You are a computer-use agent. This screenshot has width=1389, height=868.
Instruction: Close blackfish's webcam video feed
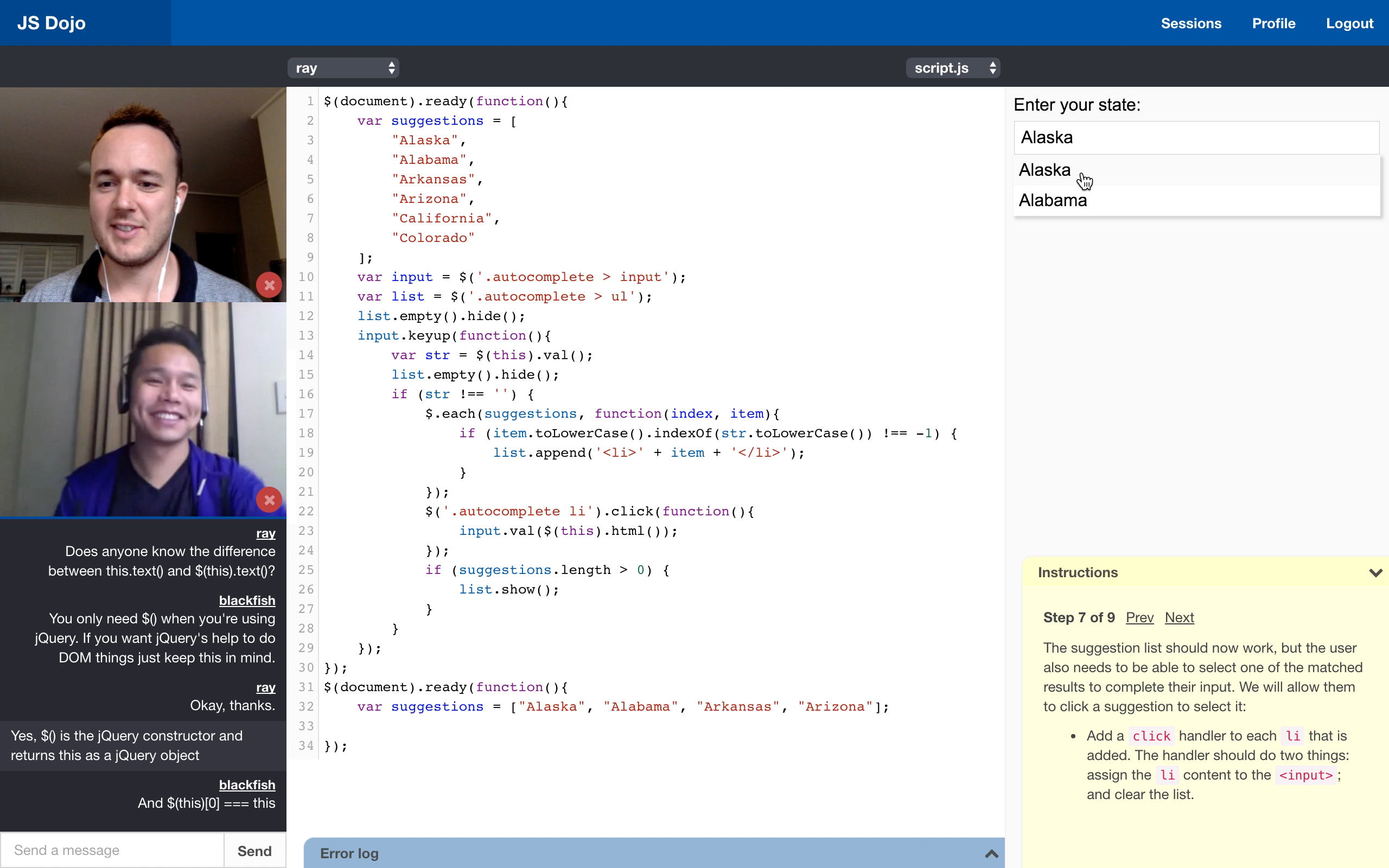(269, 499)
